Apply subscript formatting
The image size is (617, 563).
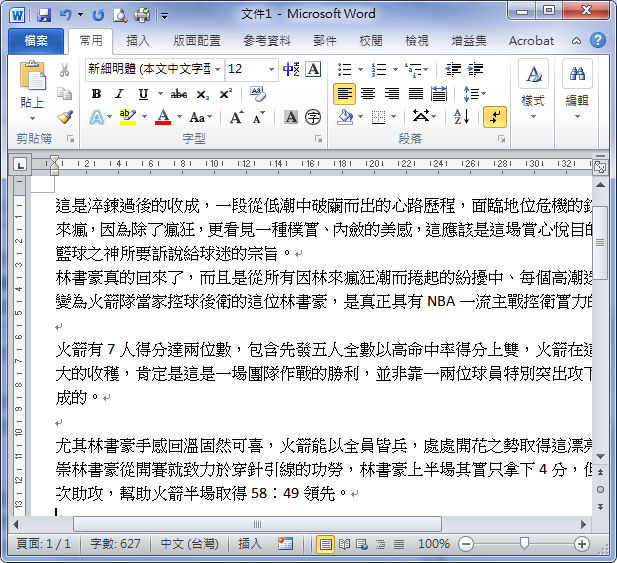203,94
